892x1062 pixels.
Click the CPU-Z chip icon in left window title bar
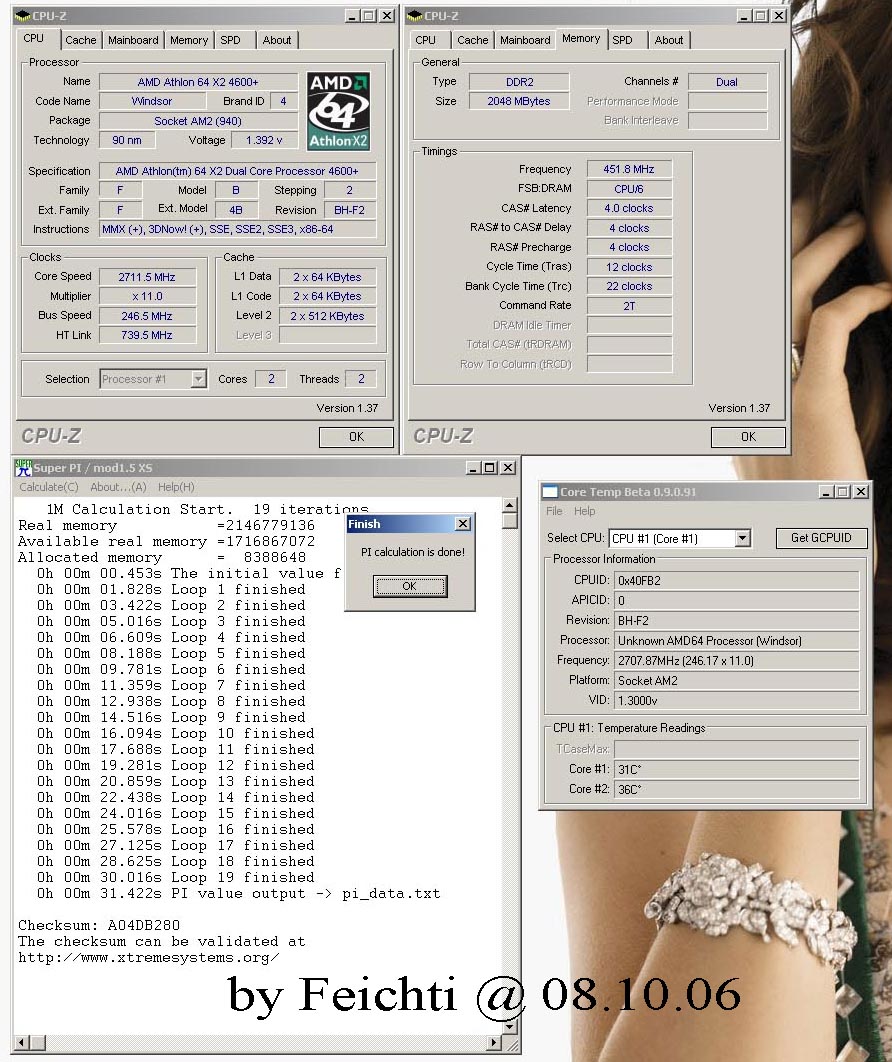click(22, 16)
